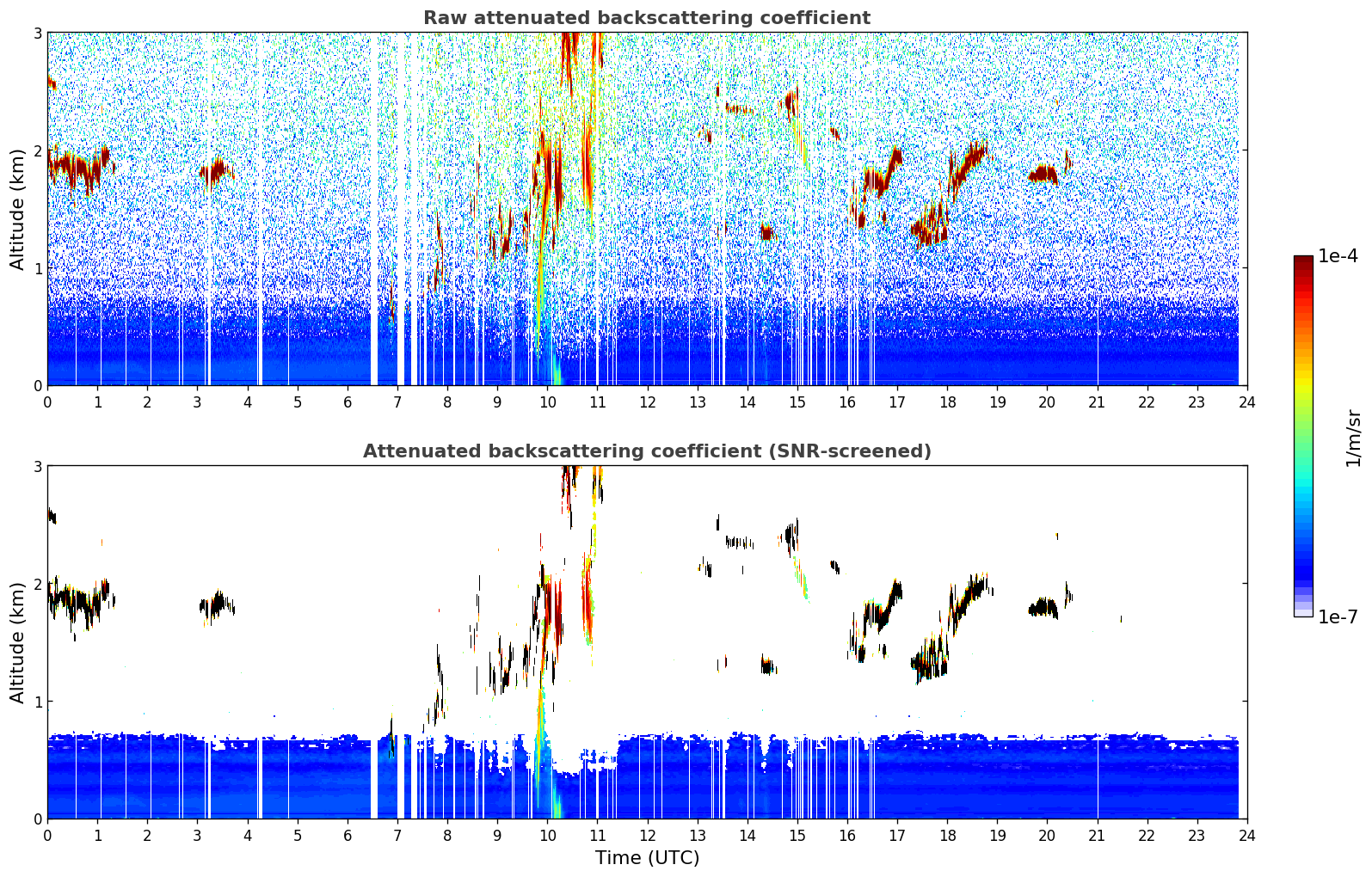Click the "18" tick on bottom time axis
This screenshot has width=1372, height=877.
(x=947, y=835)
